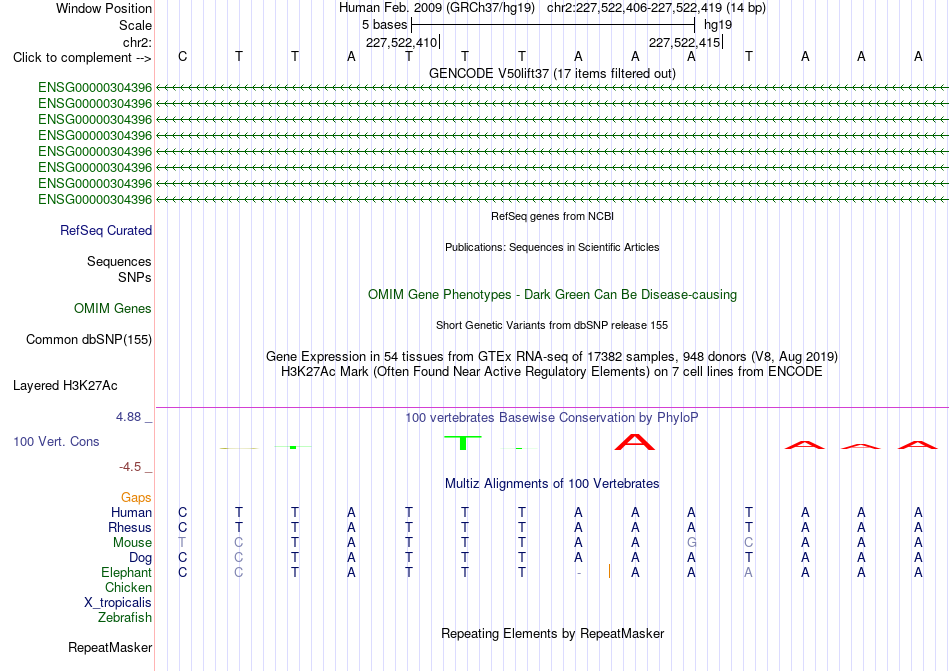Click the GTEx 'Gene Expression in 54 tissues' title
The height and width of the screenshot is (671, 950).
click(x=552, y=357)
